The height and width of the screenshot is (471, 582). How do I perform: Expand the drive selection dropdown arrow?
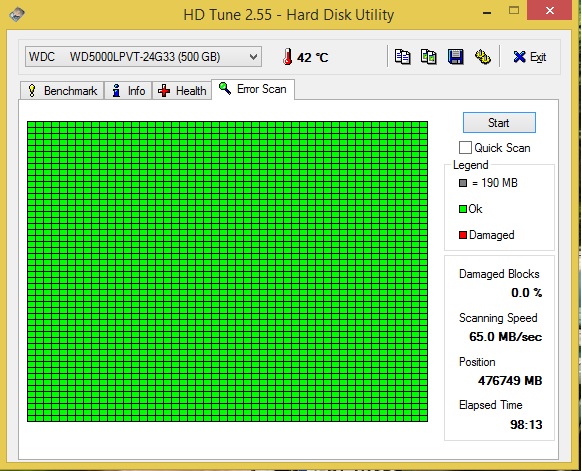pos(253,57)
